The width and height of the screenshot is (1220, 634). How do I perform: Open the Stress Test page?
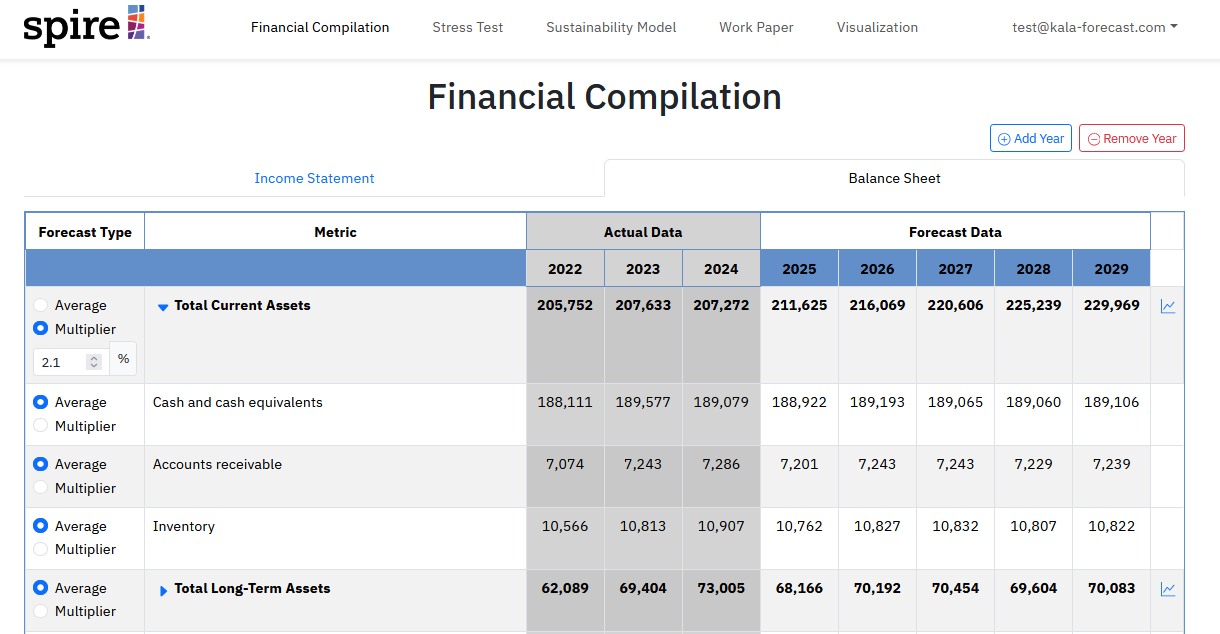(468, 27)
